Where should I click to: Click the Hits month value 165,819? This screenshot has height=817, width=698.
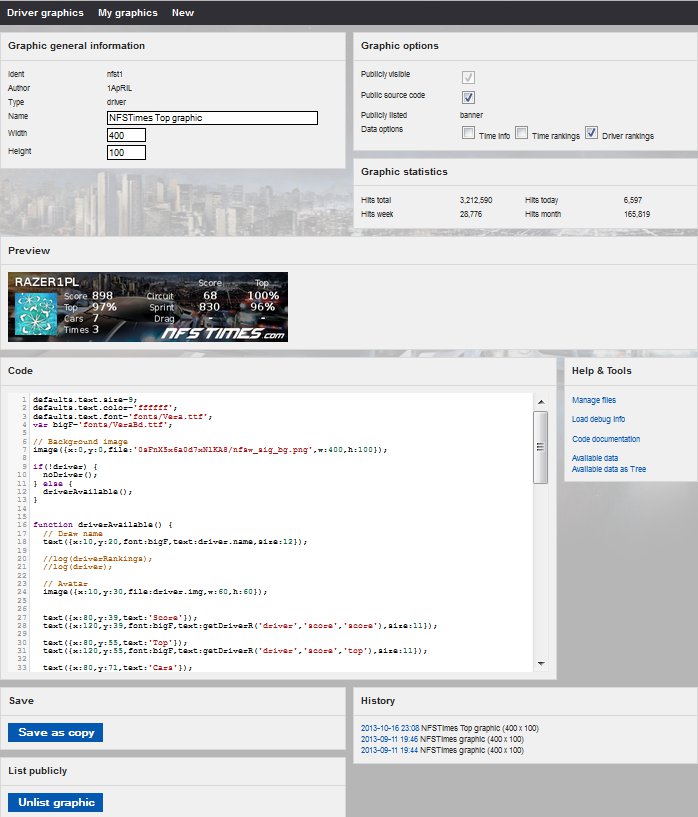637,214
